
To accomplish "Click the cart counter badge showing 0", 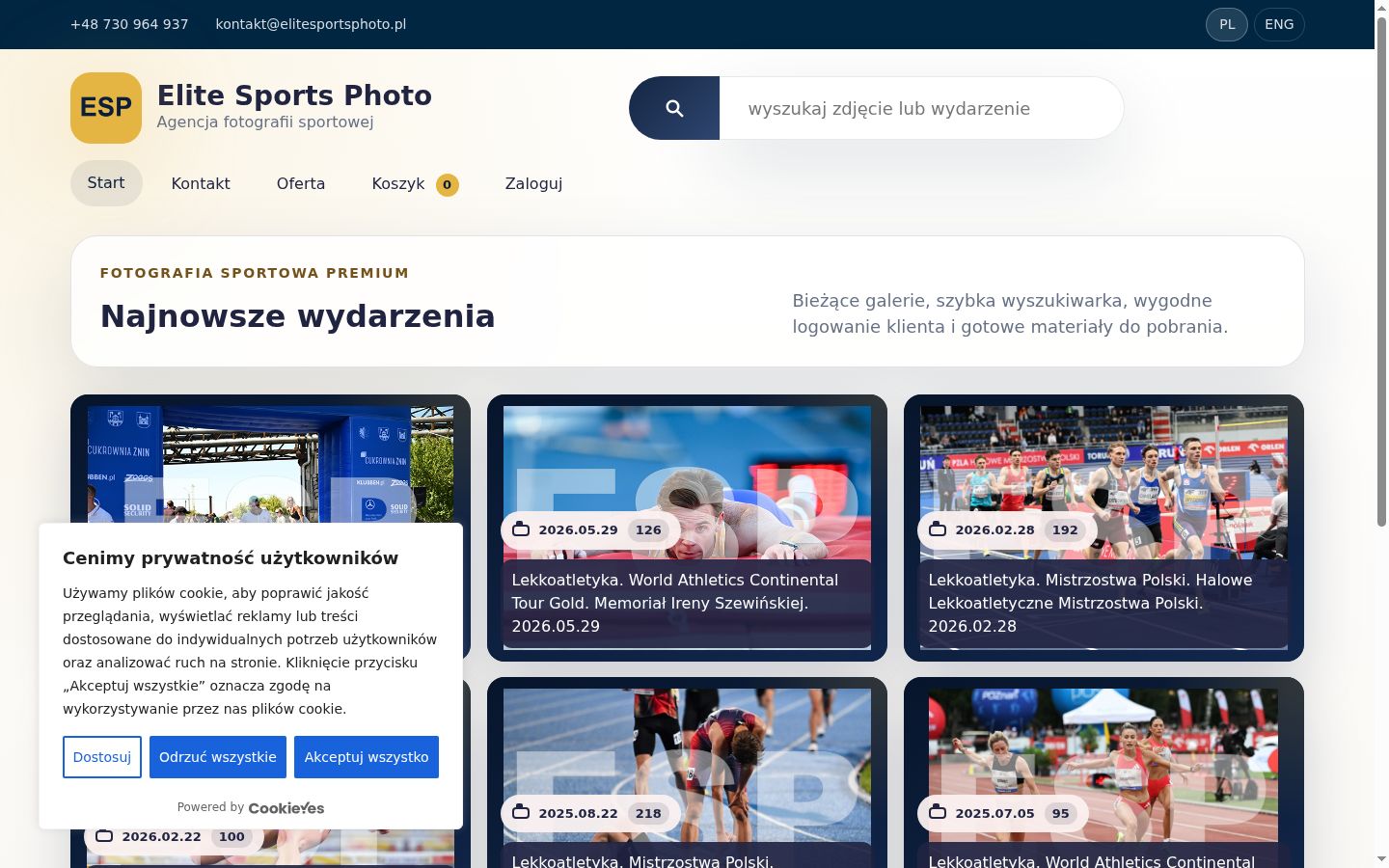I will tap(447, 184).
